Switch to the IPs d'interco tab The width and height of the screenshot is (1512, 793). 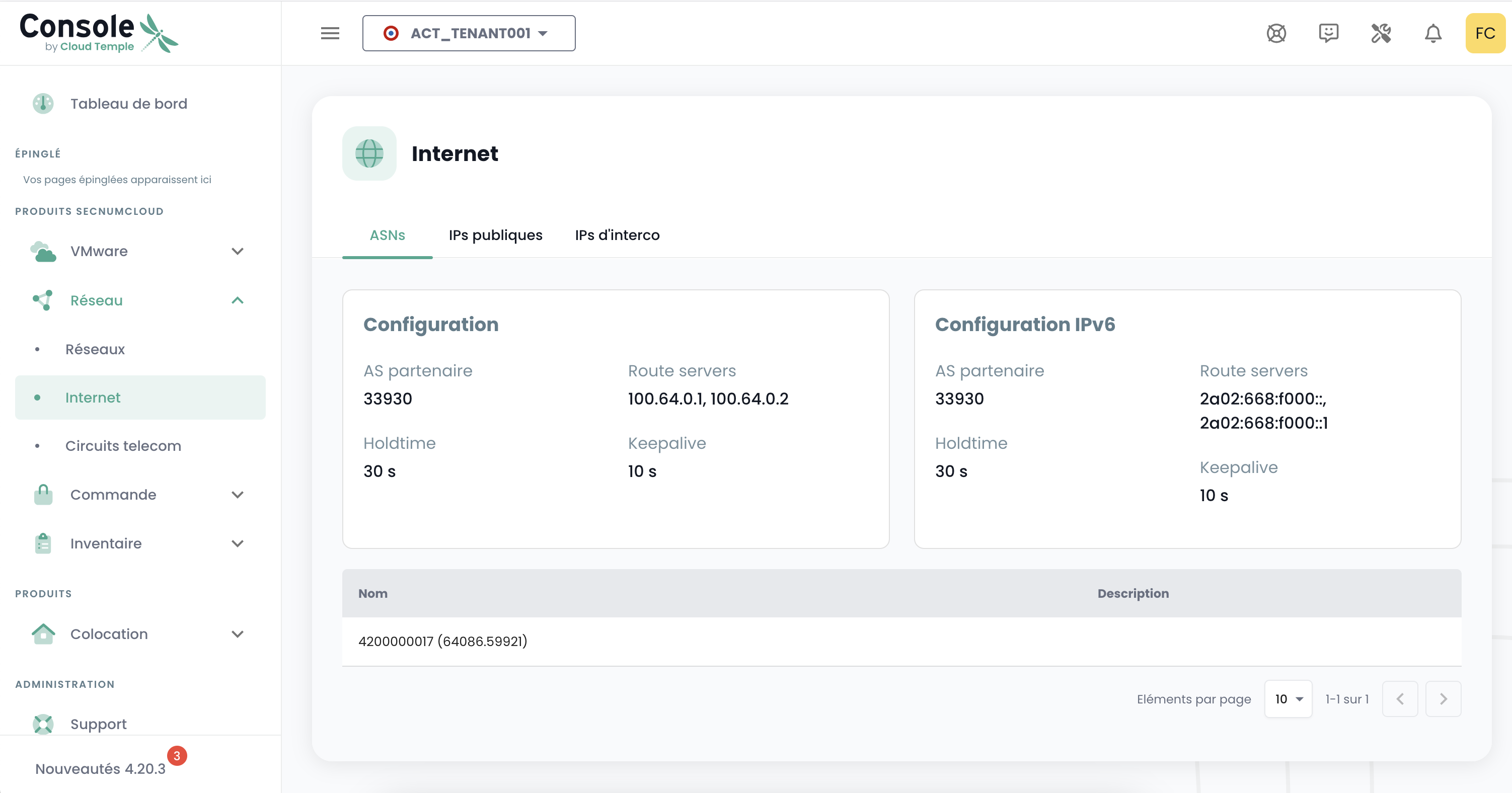point(617,235)
